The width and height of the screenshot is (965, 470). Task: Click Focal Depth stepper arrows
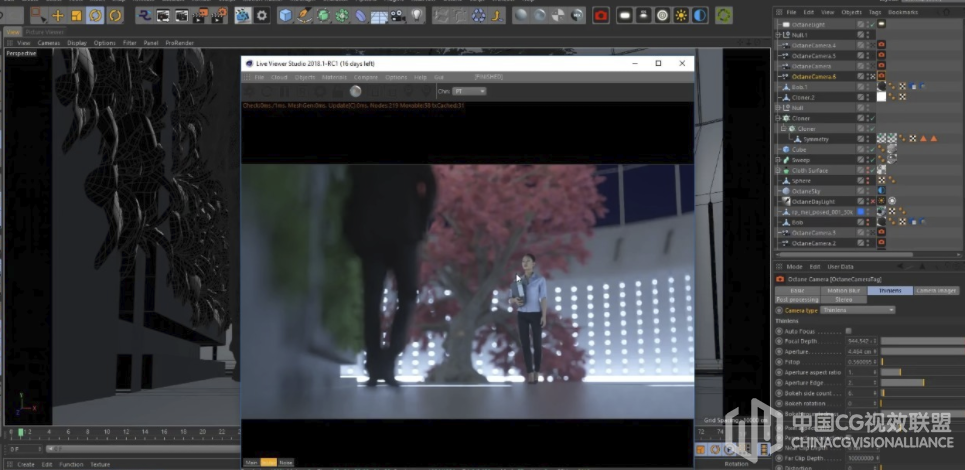pos(875,341)
